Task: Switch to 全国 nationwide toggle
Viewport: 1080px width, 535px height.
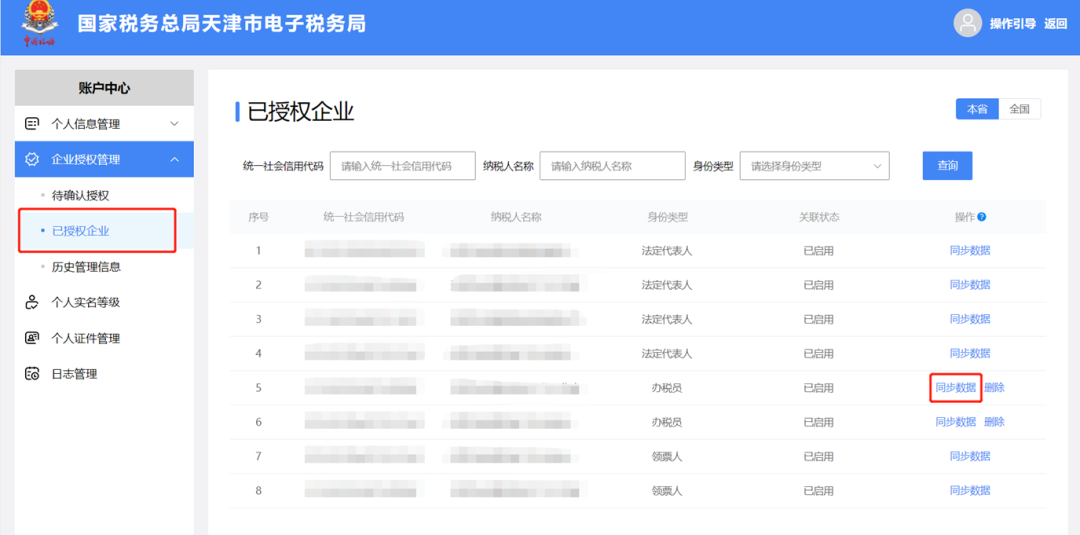Action: [1019, 109]
